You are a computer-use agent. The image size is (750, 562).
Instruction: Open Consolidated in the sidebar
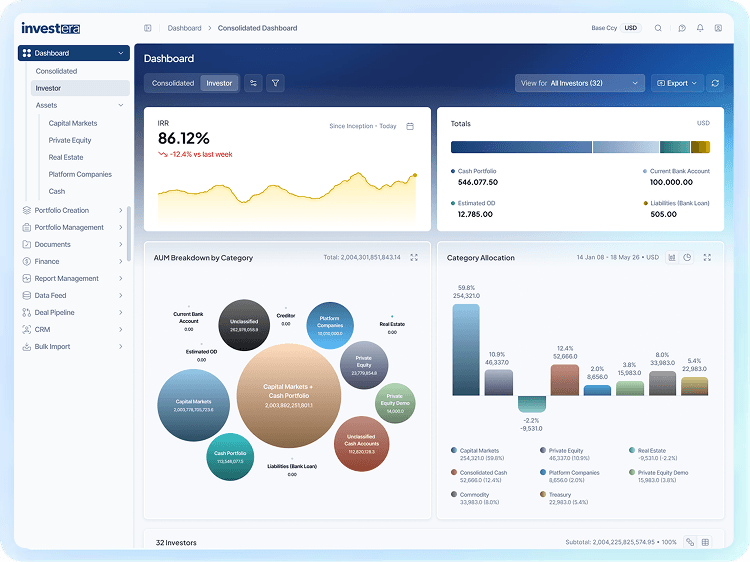click(56, 71)
